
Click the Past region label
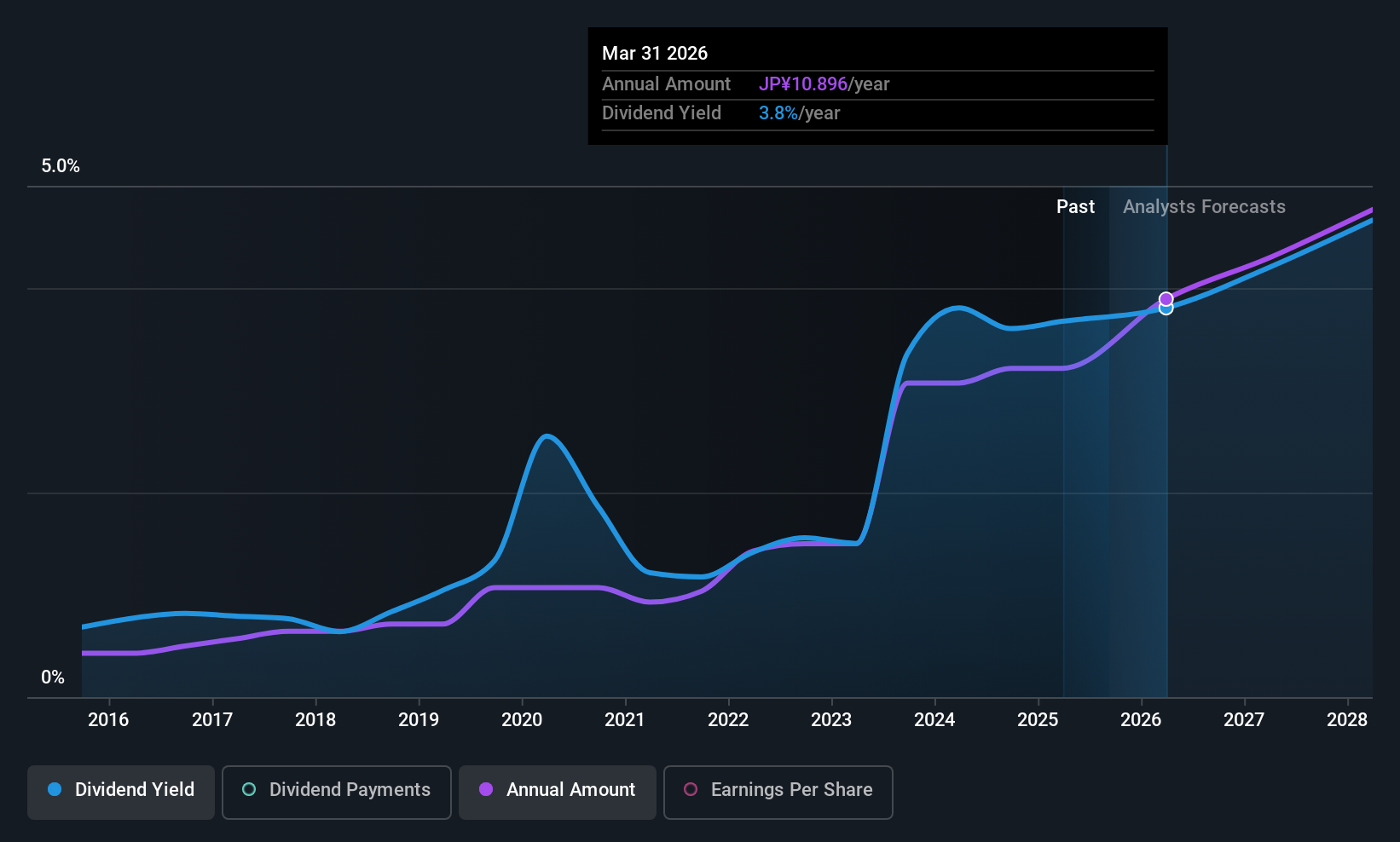pos(1075,207)
